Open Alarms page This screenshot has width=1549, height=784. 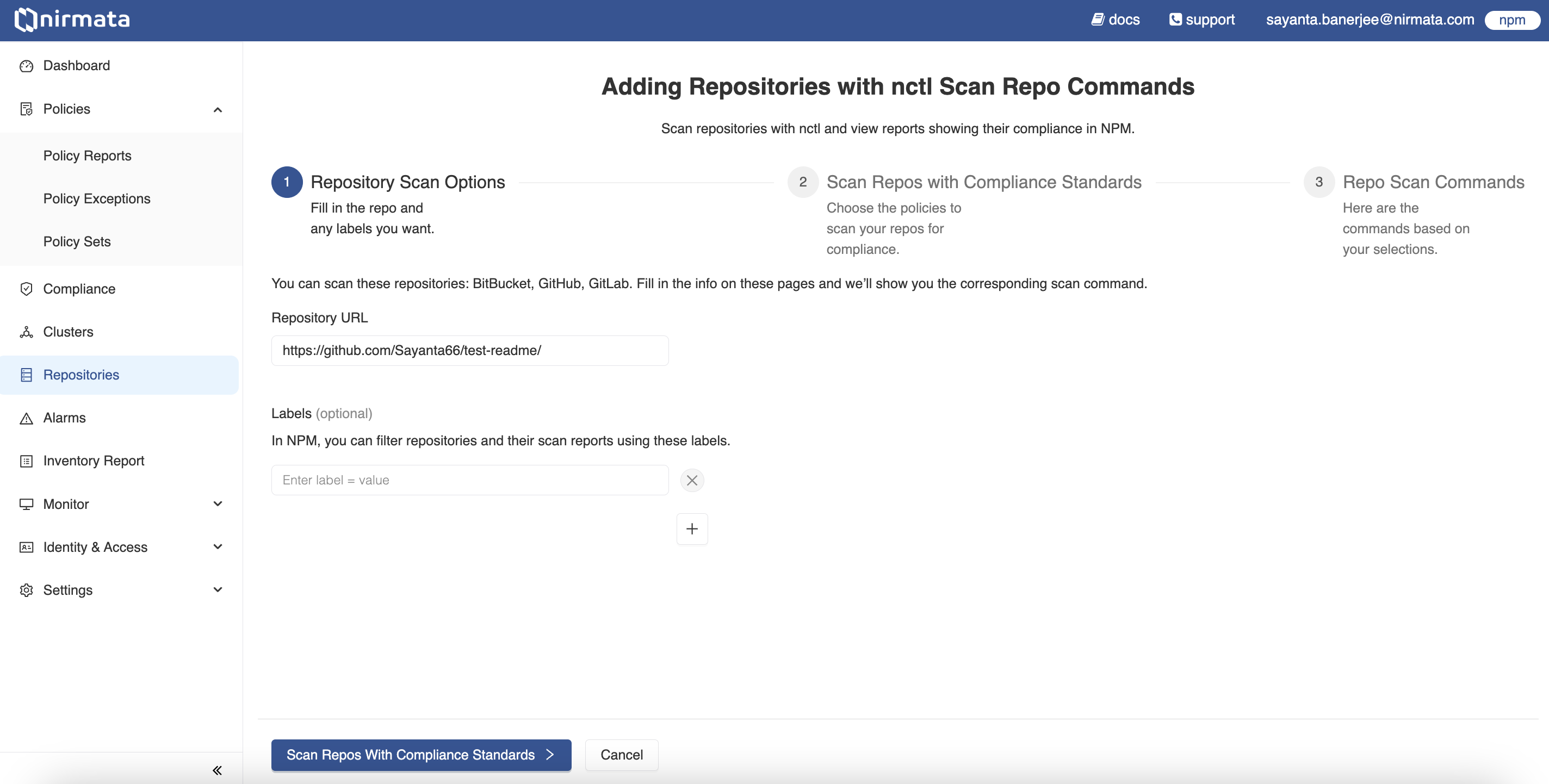pos(64,418)
